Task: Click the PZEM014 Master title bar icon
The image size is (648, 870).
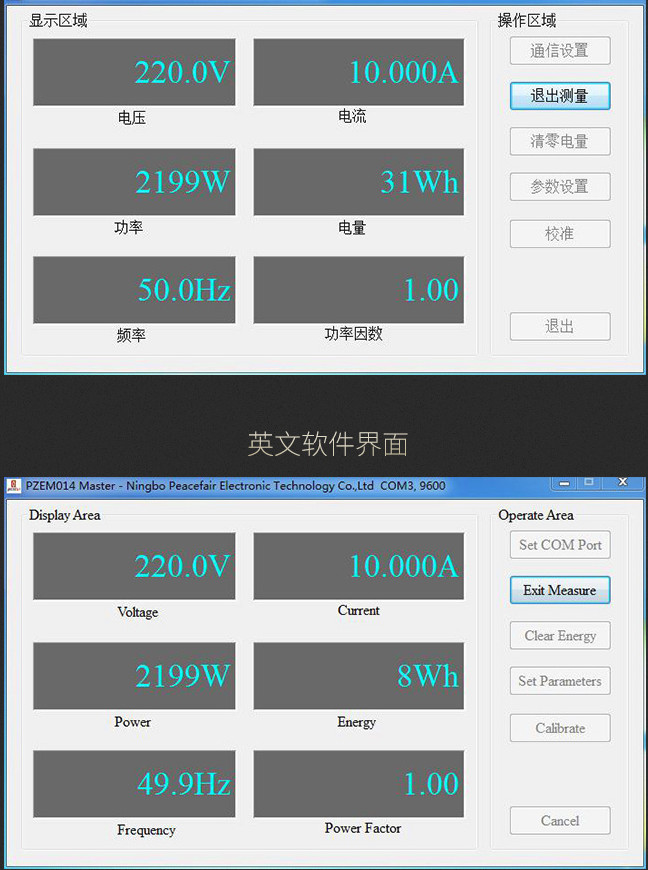Action: (x=14, y=486)
